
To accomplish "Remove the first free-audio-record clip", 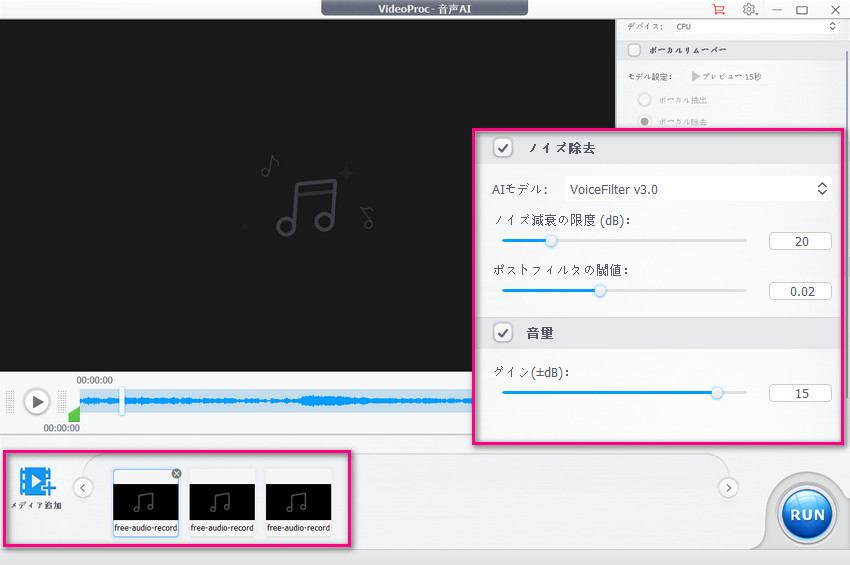I will tap(176, 473).
